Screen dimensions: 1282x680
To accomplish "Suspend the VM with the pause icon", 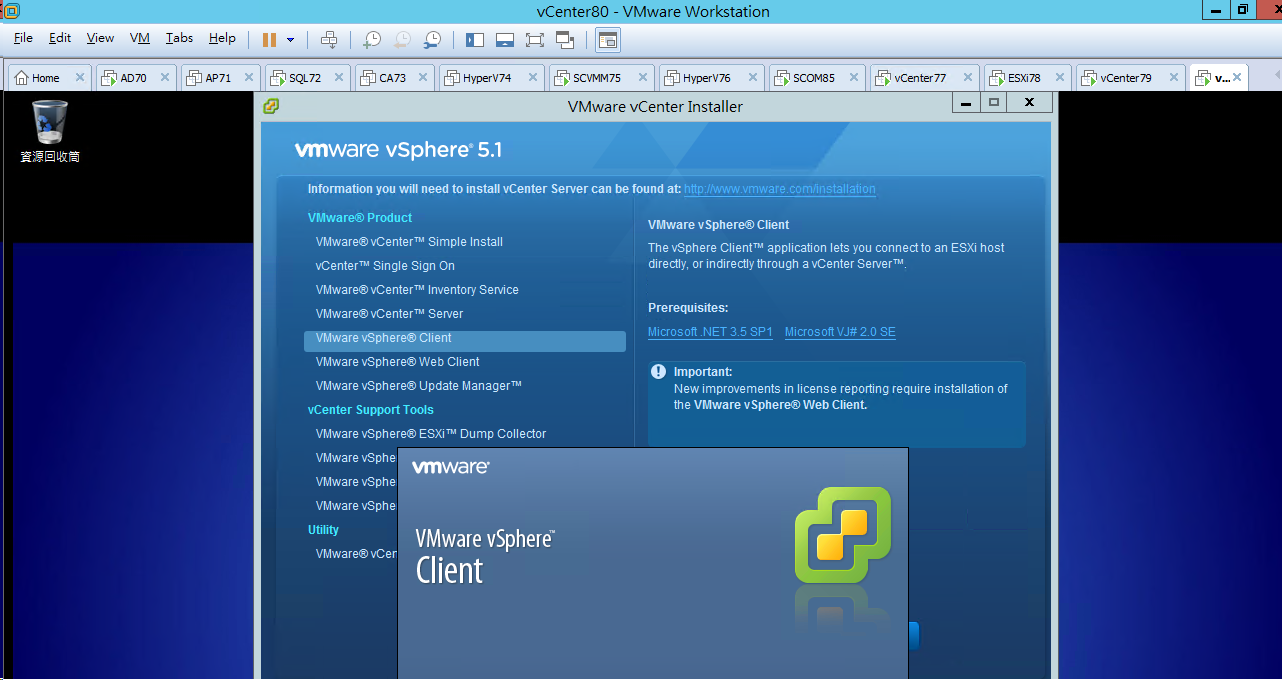I will (269, 39).
